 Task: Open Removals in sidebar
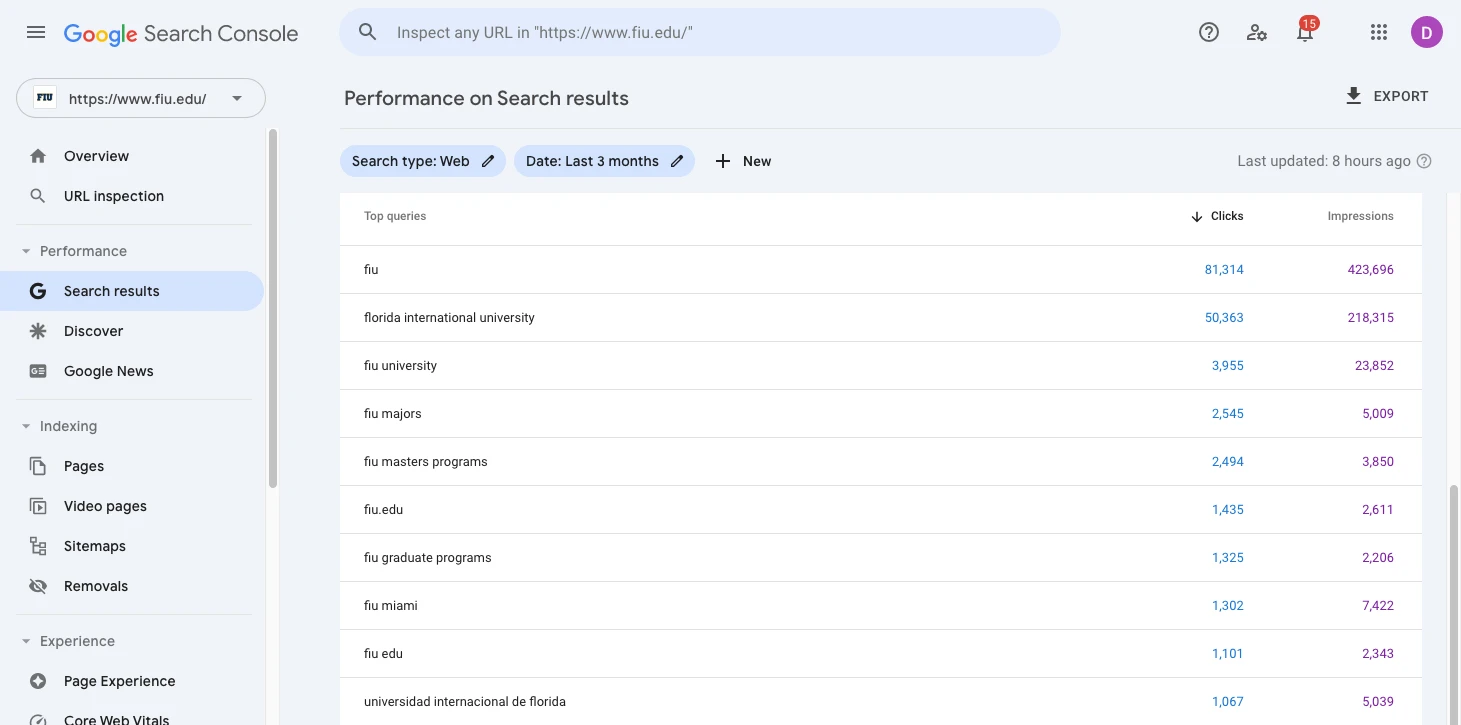[96, 586]
